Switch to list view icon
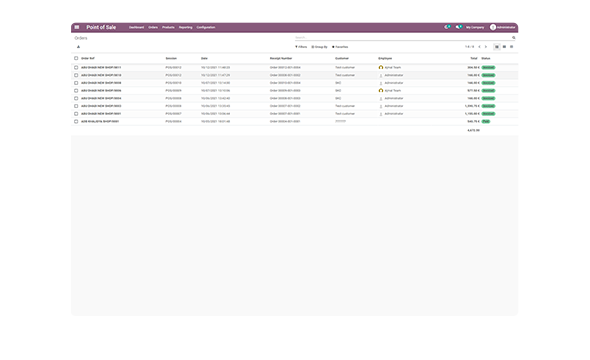The width and height of the screenshot is (590, 360). tap(497, 47)
